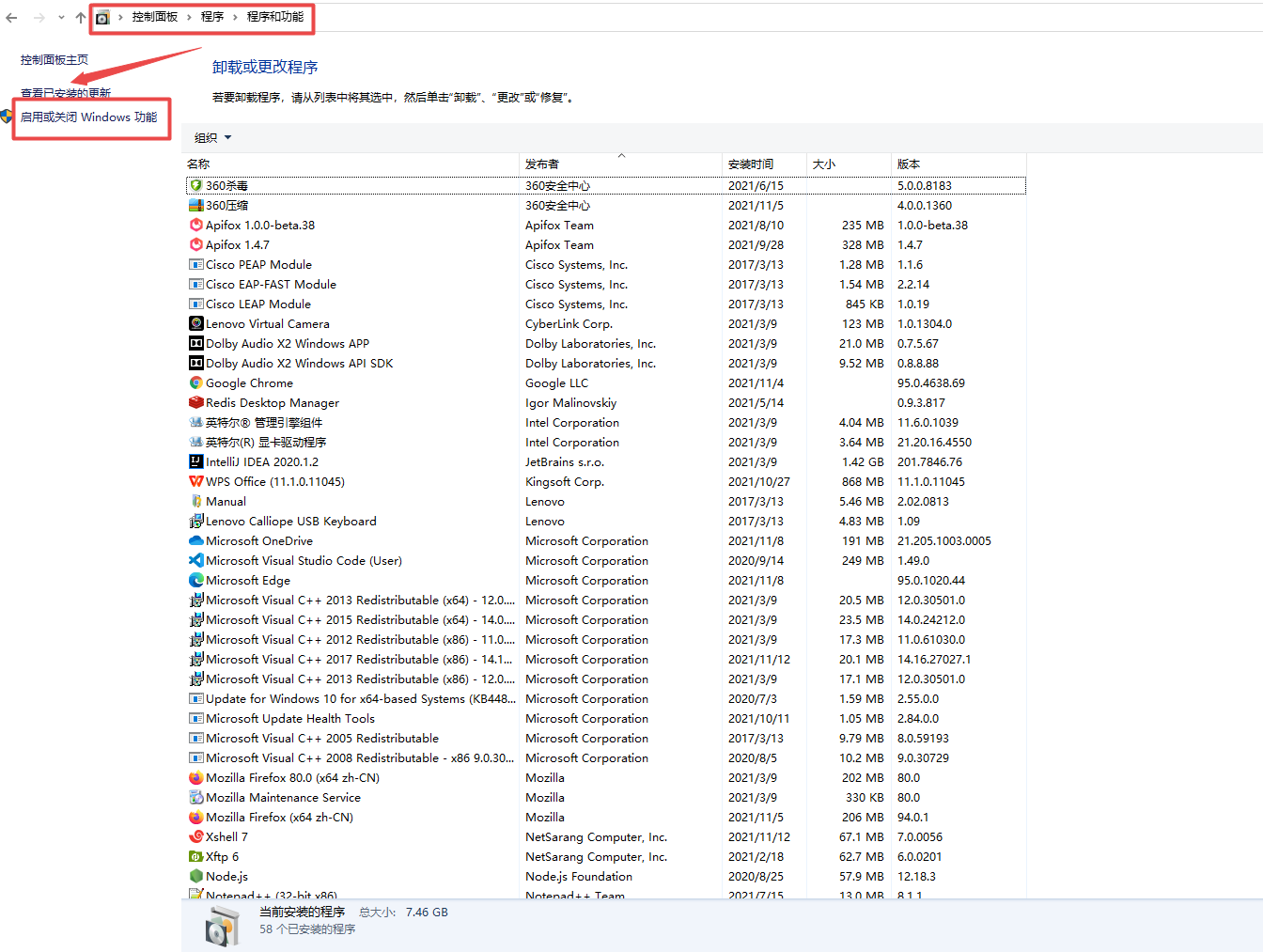
Task: Click the Cisco PEAP Module icon
Action: click(196, 264)
